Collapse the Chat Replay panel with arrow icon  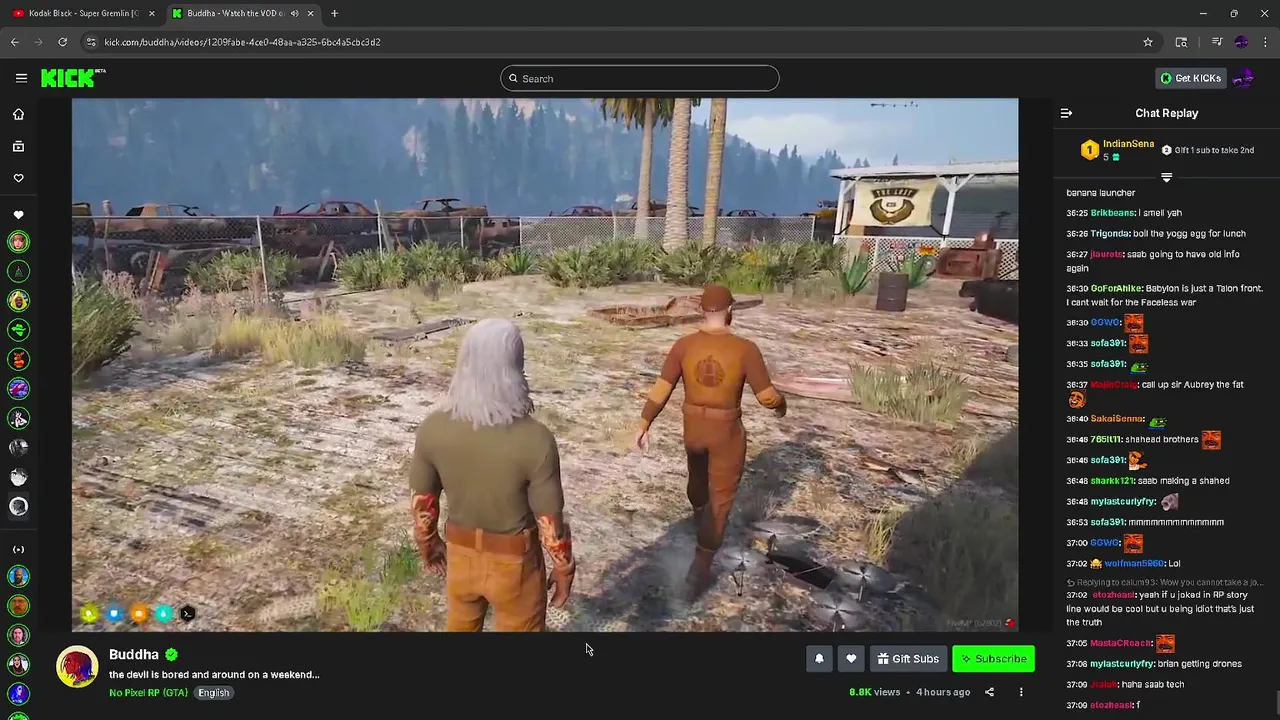(x=1066, y=113)
